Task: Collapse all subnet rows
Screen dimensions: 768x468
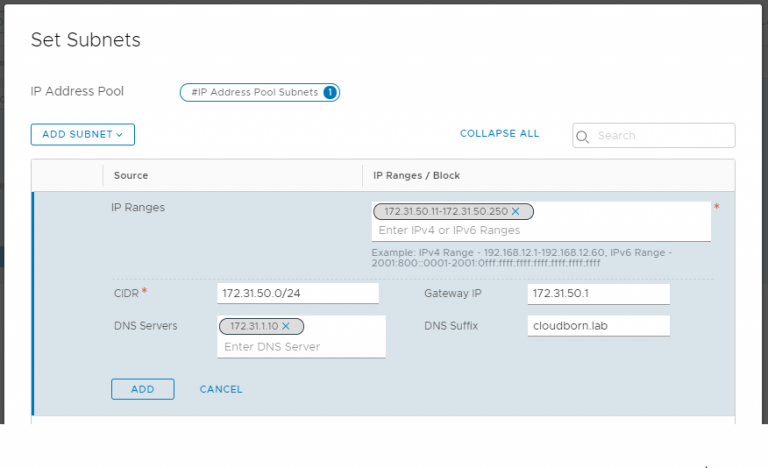Action: [499, 134]
